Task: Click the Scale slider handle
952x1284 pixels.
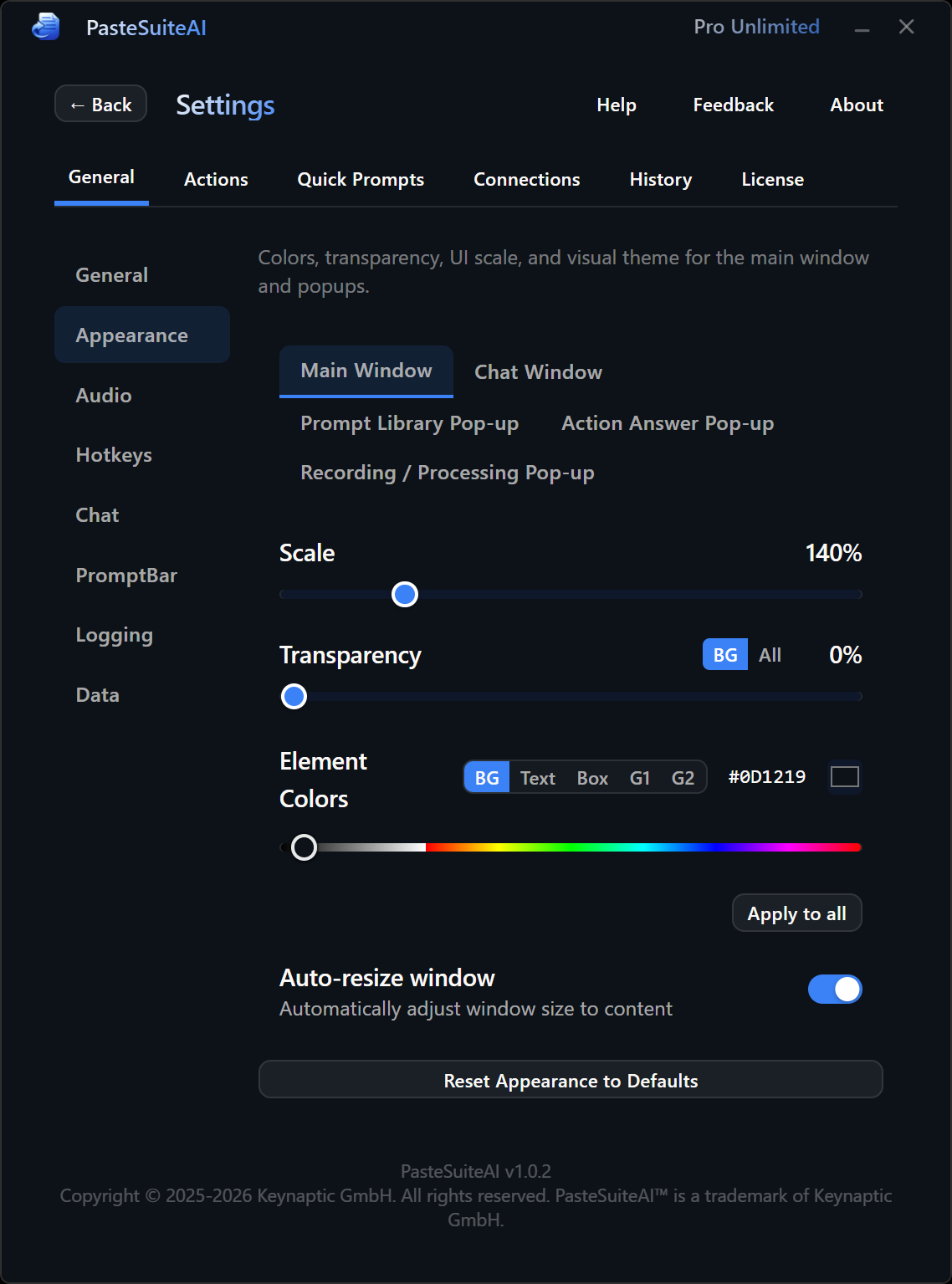Action: pyautogui.click(x=405, y=595)
